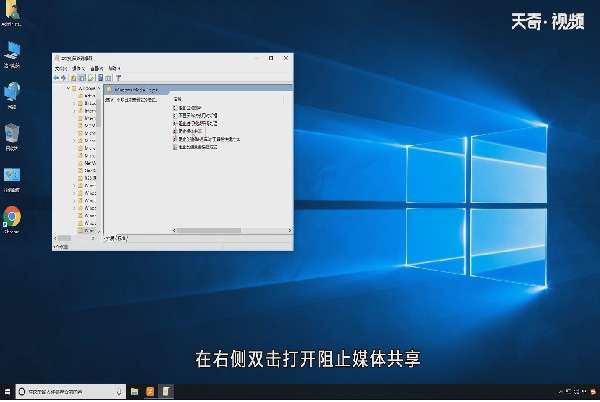Select the highlighted Windows Media Player tree folder
This screenshot has width=600, height=402.
[87, 231]
